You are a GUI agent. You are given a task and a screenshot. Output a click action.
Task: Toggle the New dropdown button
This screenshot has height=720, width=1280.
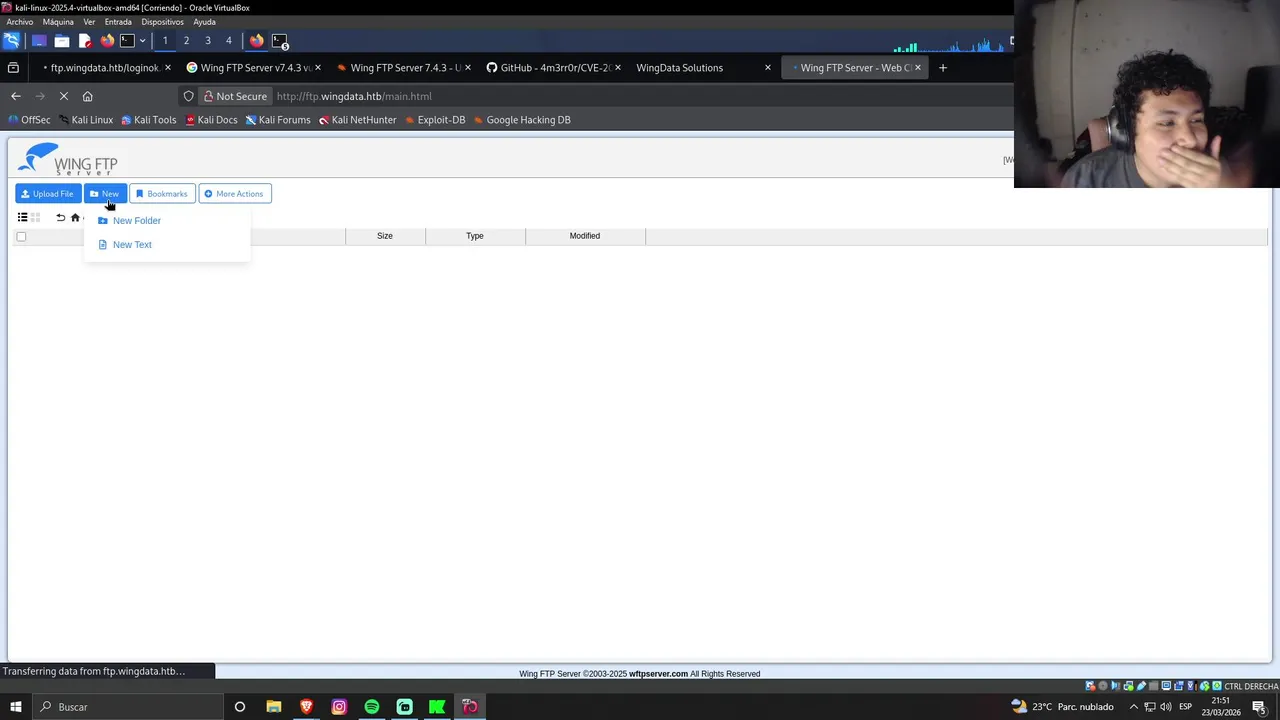105,194
